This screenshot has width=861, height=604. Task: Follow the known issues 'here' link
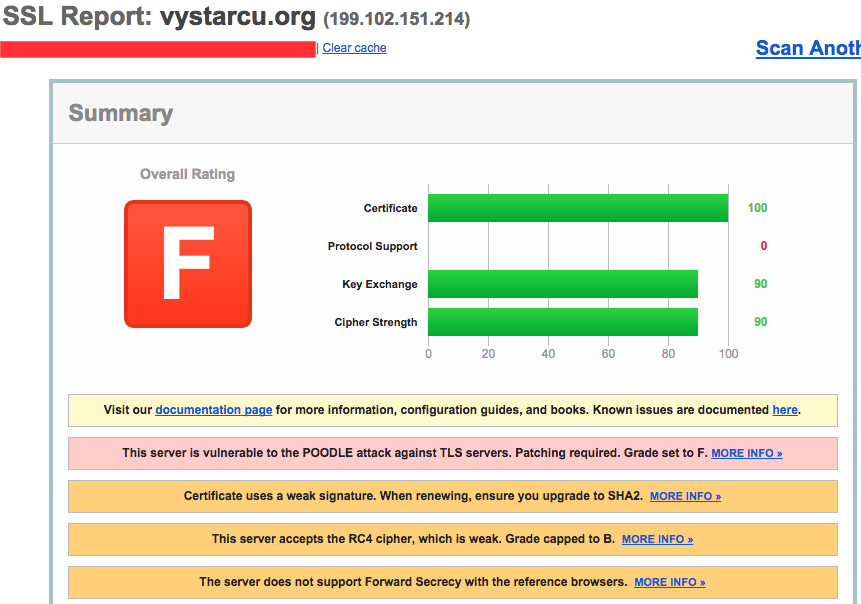click(x=785, y=410)
